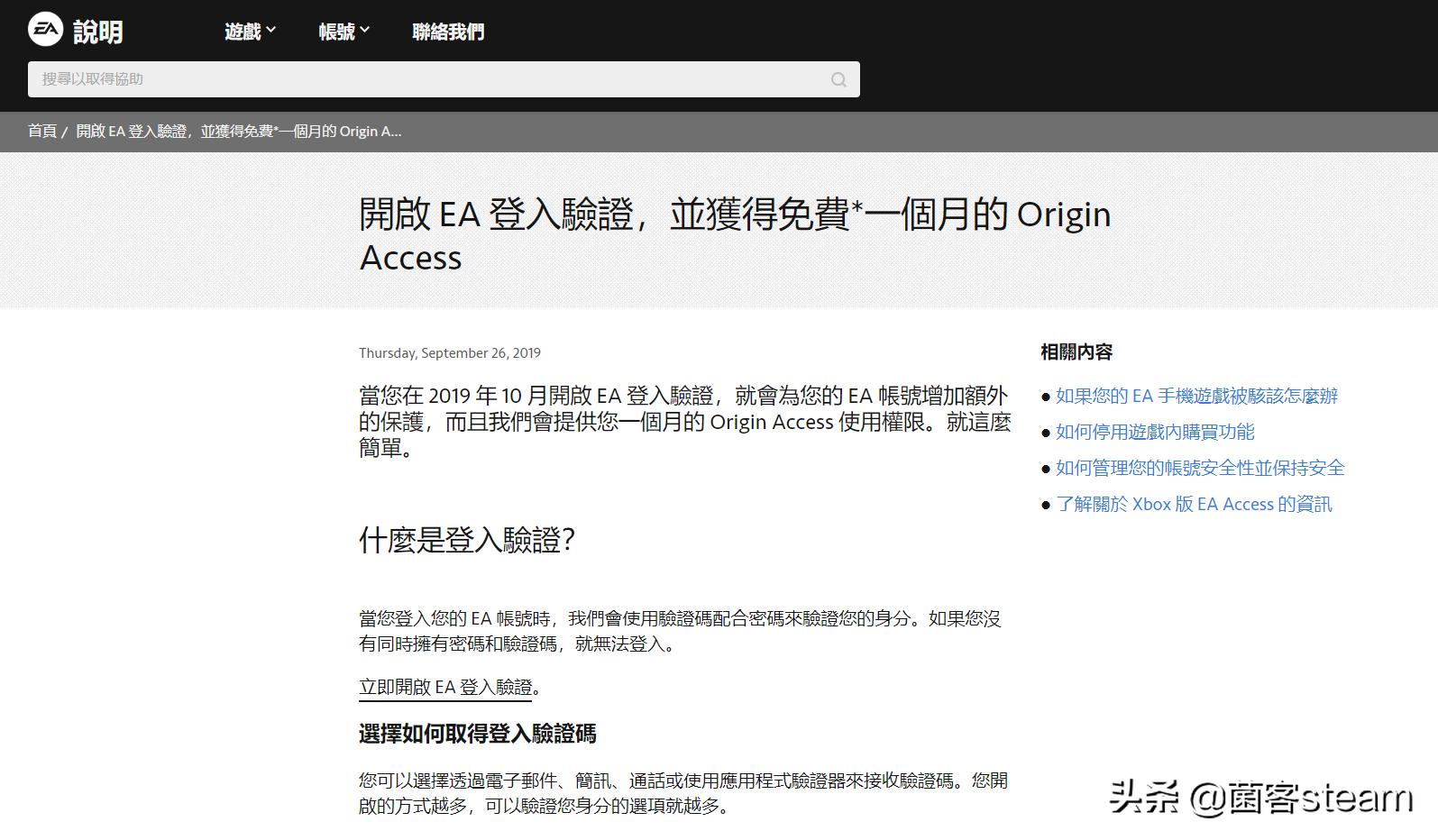Click the article title 開啟 EA 登入驗證
The width and height of the screenshot is (1438, 840).
(x=735, y=235)
